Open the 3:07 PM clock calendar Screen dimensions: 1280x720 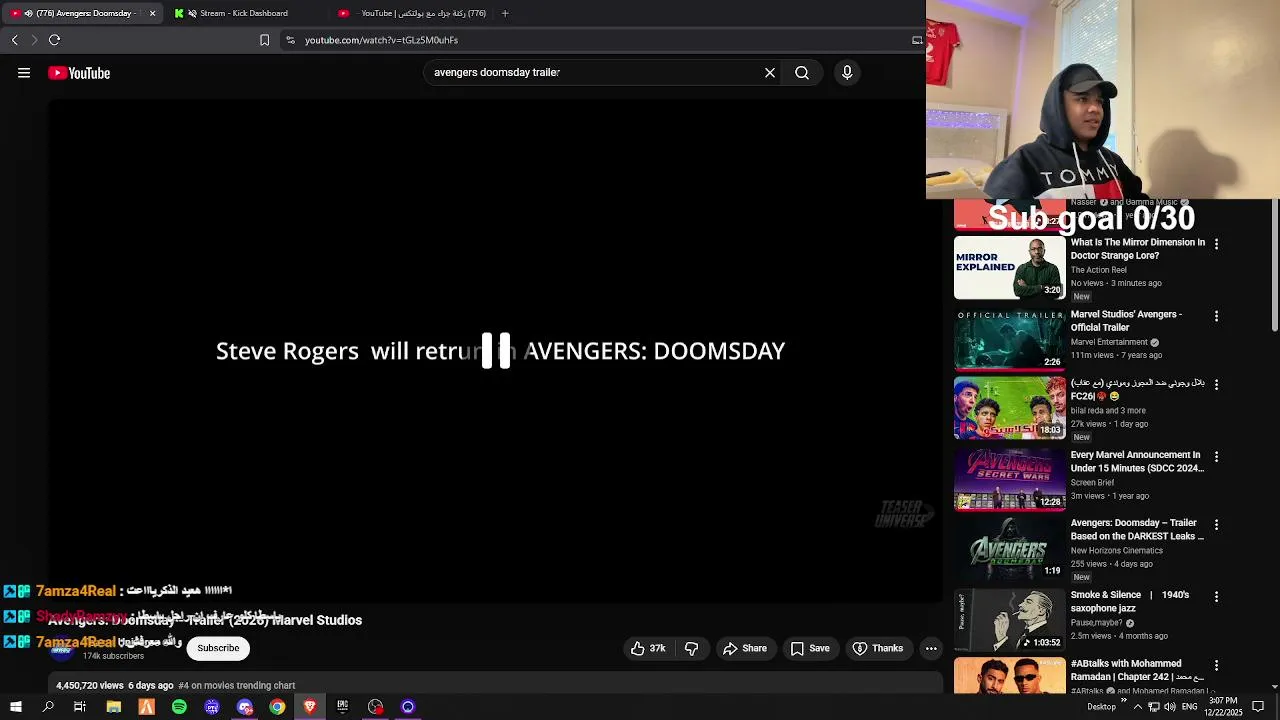[1223, 707]
